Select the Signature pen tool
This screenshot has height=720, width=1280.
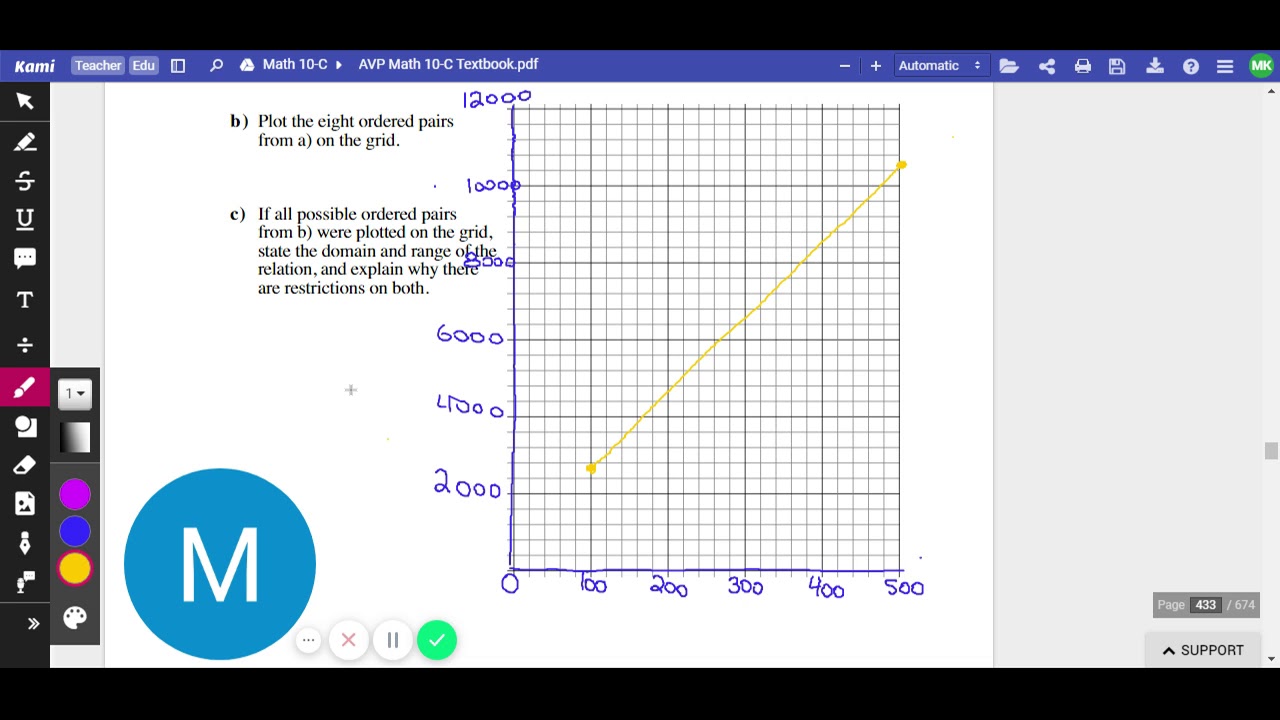click(x=25, y=543)
